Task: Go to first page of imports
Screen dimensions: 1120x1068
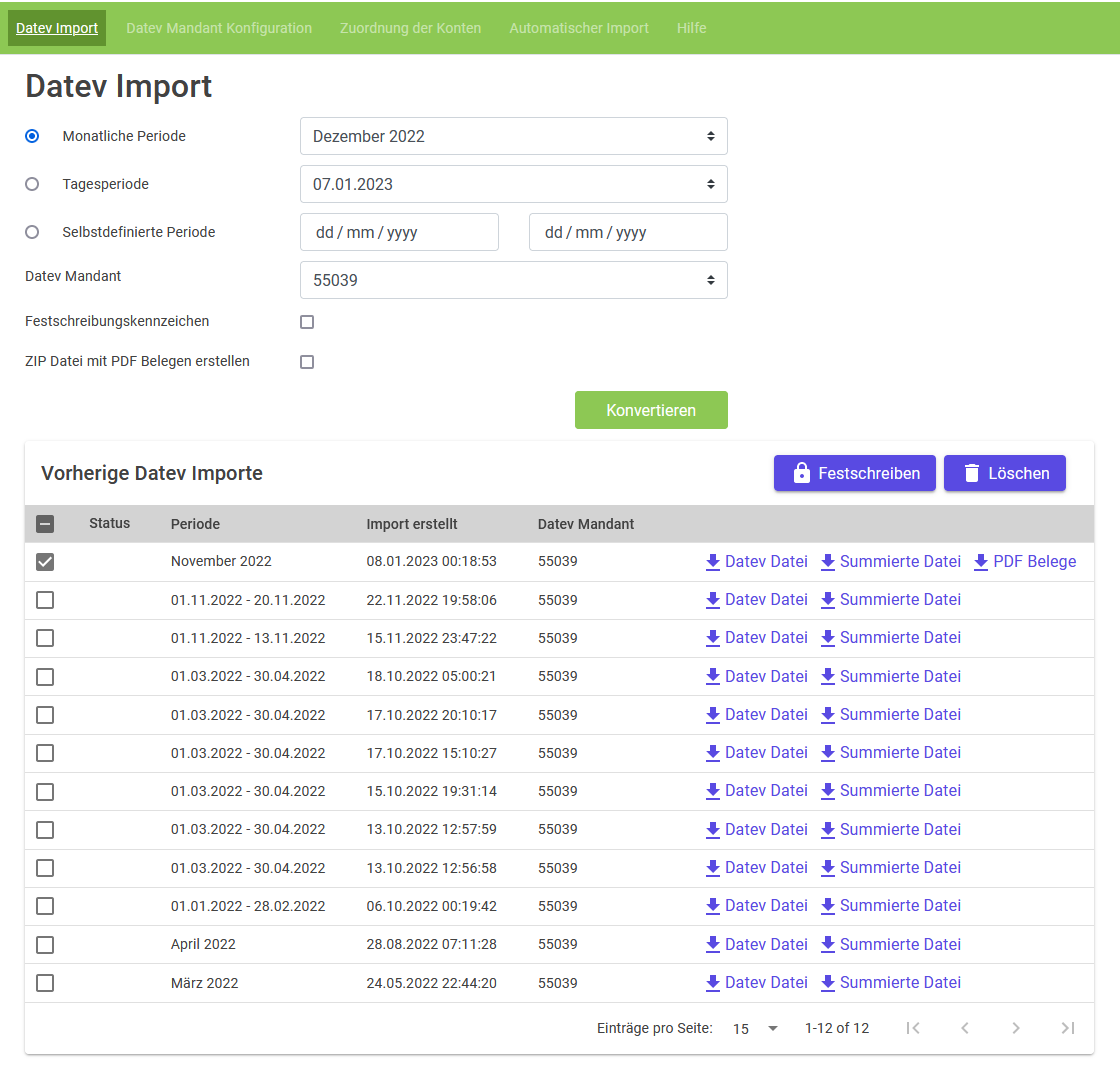Action: pos(913,1028)
